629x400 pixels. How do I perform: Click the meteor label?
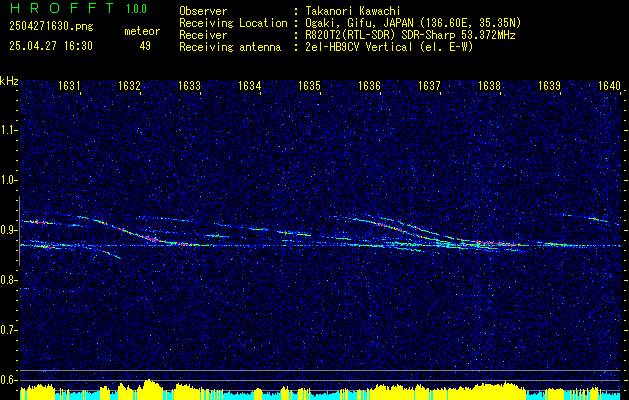click(x=142, y=31)
